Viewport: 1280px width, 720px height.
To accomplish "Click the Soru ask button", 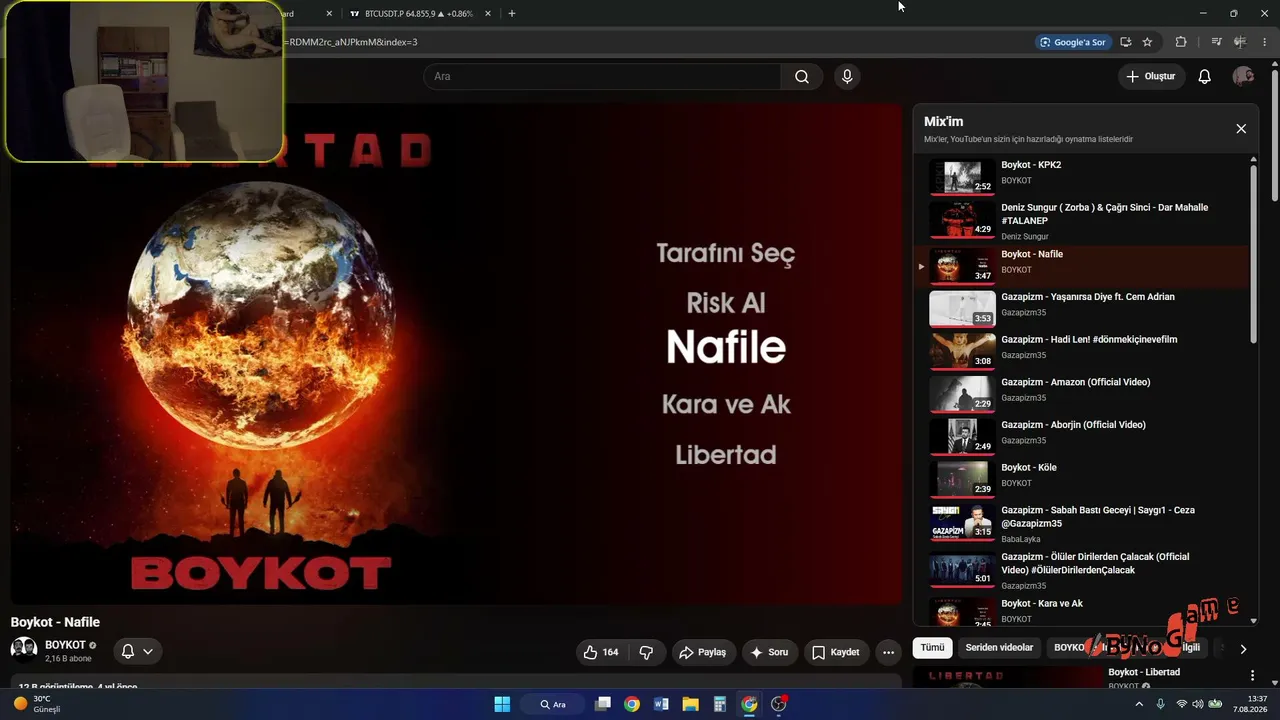I will [x=770, y=652].
